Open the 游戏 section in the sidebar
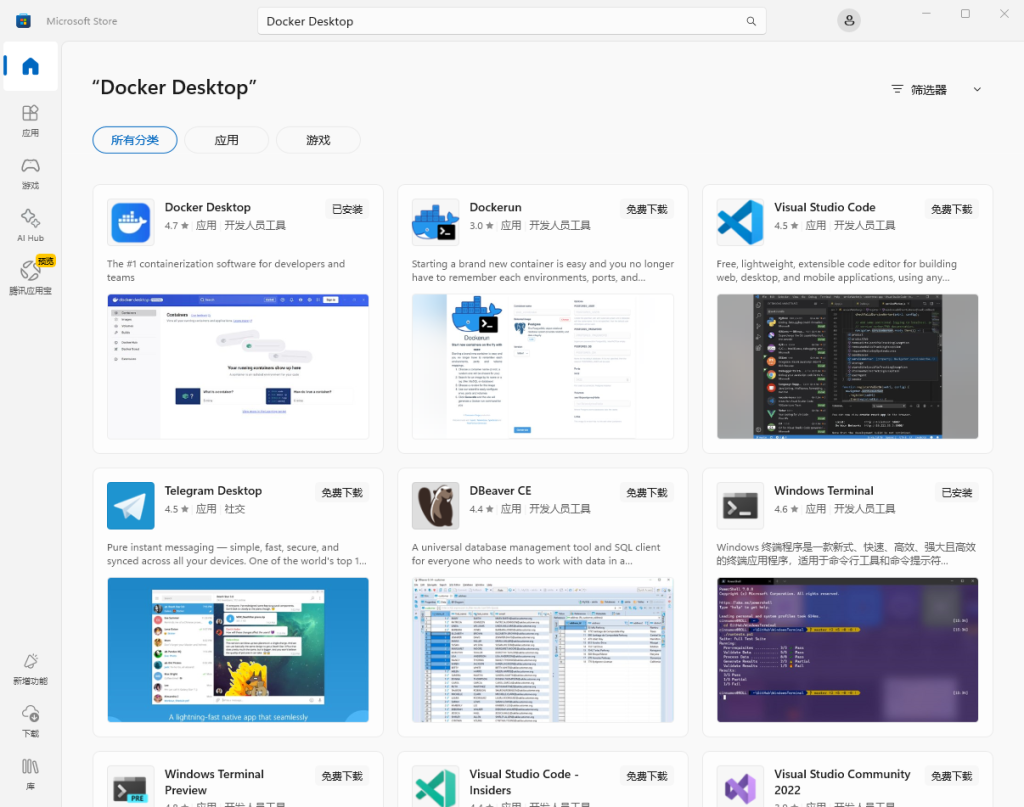 coord(30,170)
